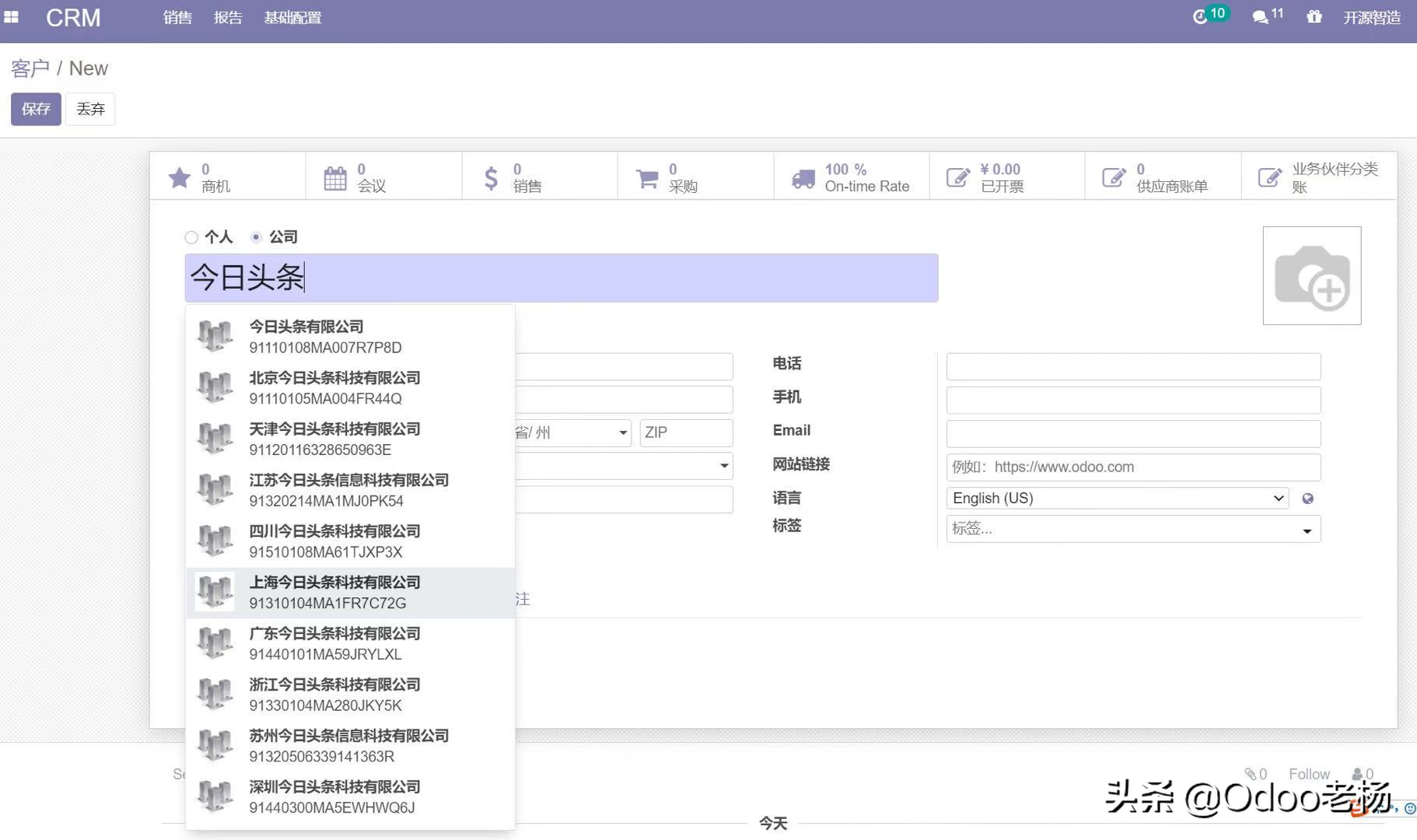
Task: Click the Email input field
Action: pos(1133,433)
